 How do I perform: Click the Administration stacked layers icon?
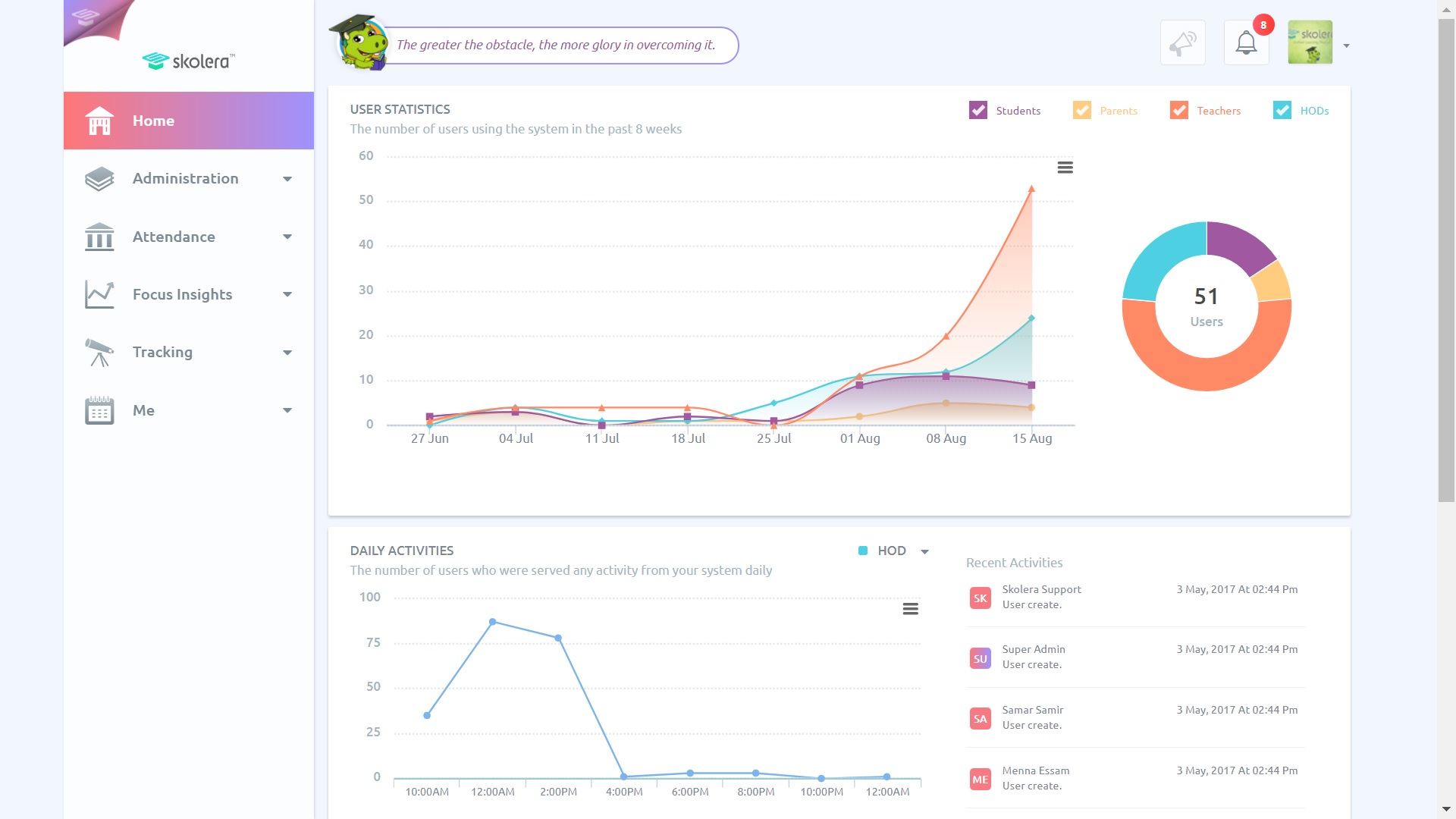(99, 179)
